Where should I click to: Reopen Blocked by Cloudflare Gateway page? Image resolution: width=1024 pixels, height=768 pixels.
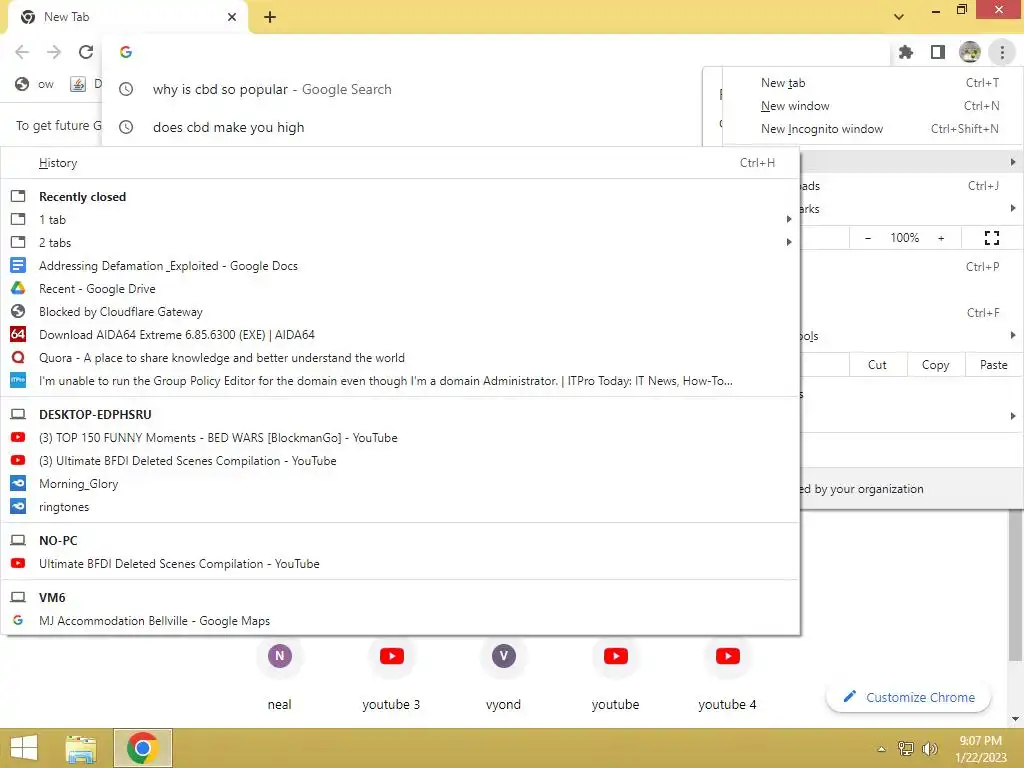(400, 312)
